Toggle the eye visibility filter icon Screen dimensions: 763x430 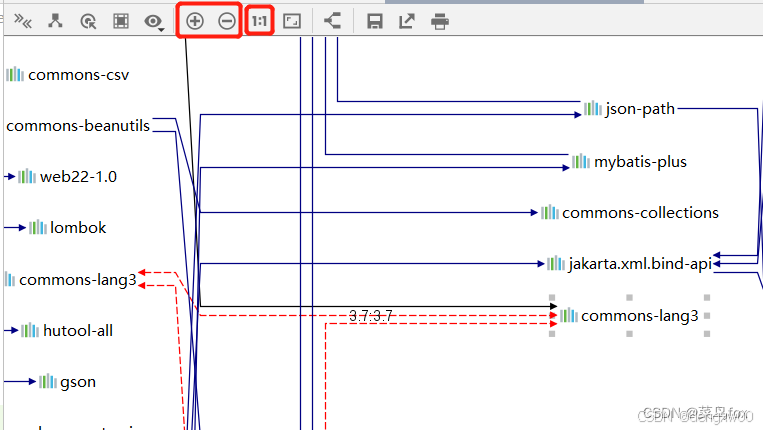pyautogui.click(x=152, y=21)
